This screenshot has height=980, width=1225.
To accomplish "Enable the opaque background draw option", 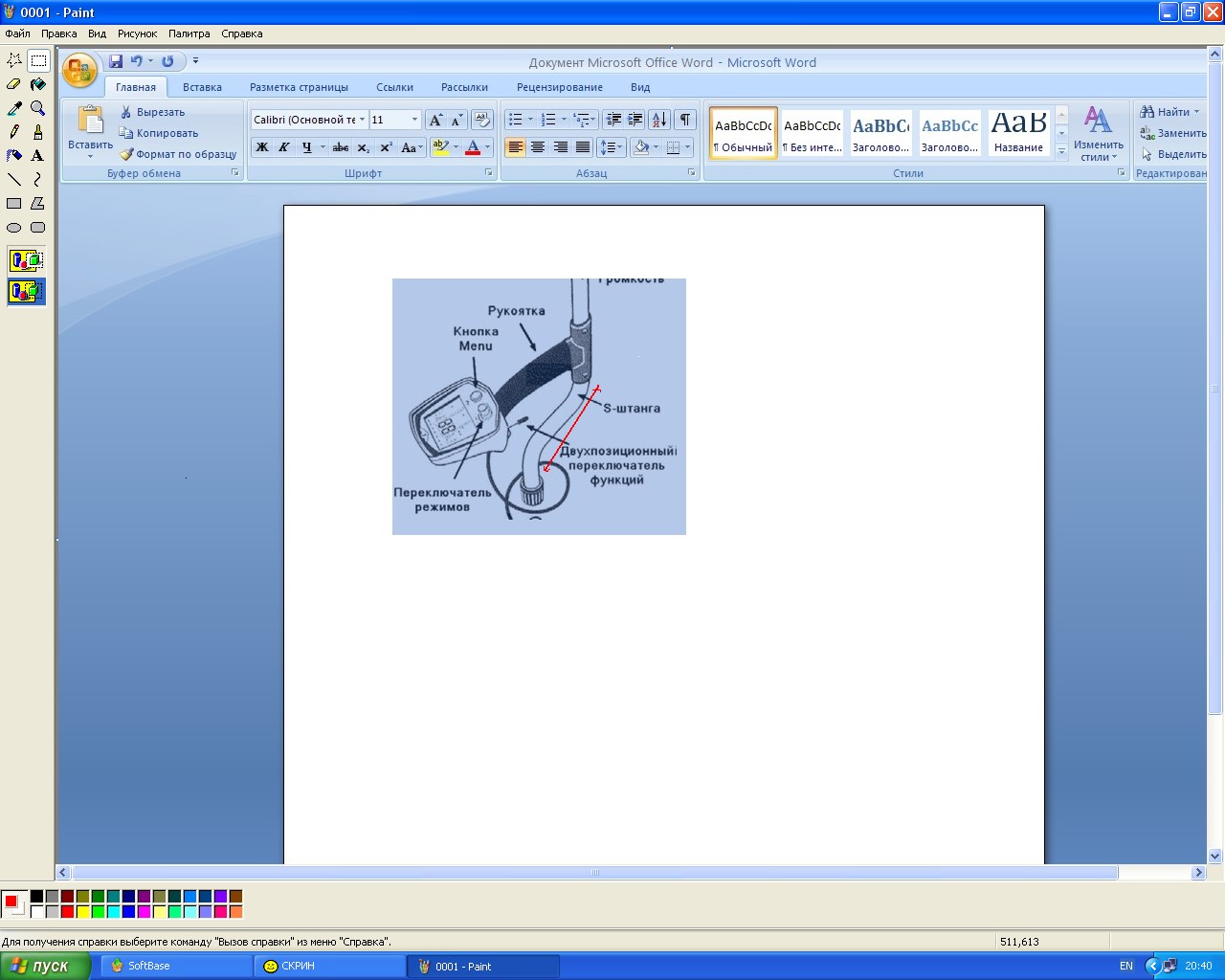I will [x=26, y=260].
